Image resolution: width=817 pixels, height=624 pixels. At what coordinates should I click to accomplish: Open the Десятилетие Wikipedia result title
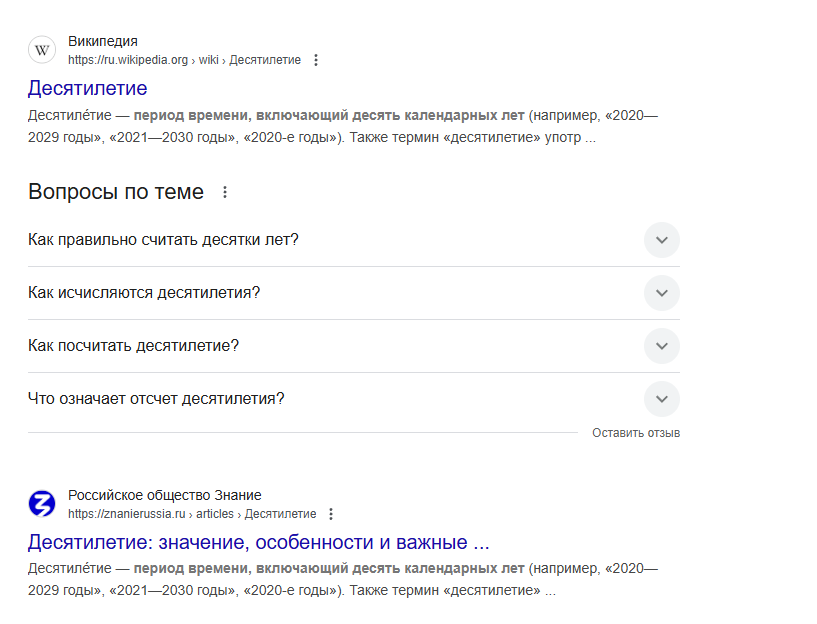tap(88, 88)
